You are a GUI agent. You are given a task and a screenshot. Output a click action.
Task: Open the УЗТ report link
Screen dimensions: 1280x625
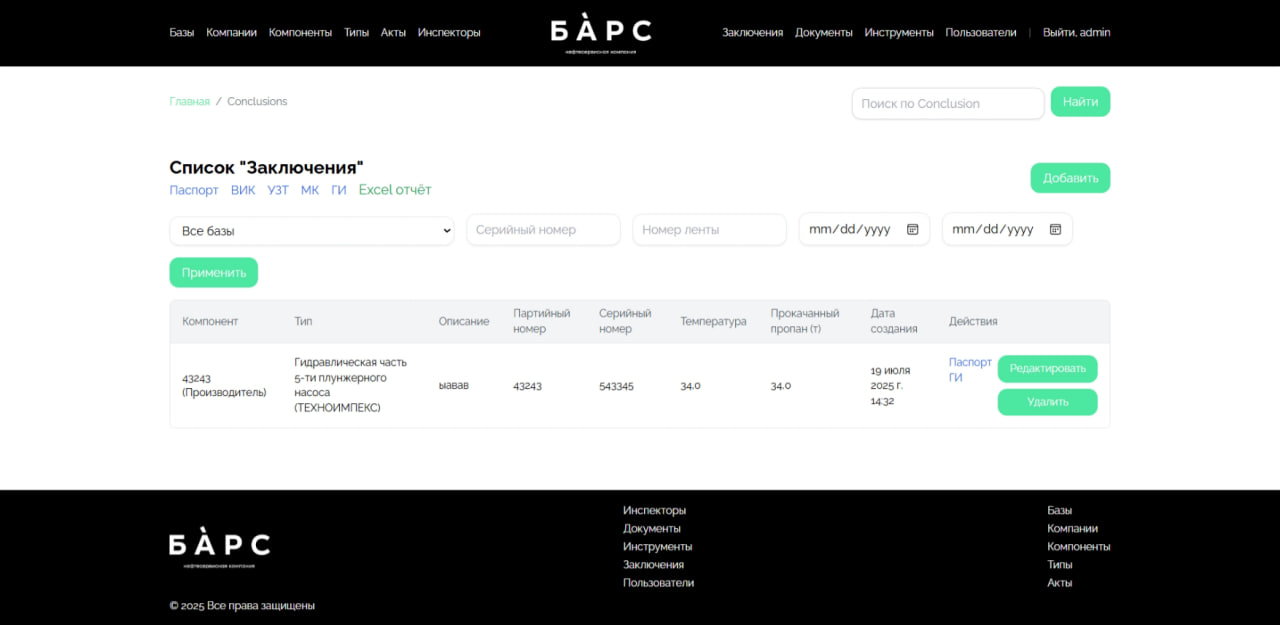[x=278, y=190]
